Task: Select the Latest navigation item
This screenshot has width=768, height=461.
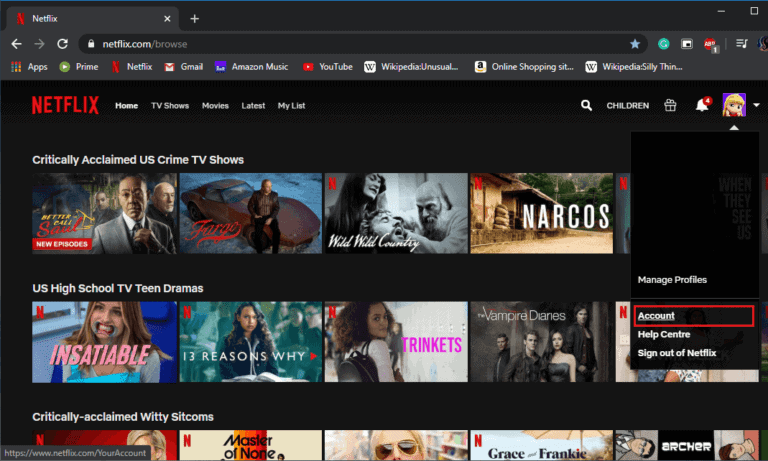Action: click(253, 106)
